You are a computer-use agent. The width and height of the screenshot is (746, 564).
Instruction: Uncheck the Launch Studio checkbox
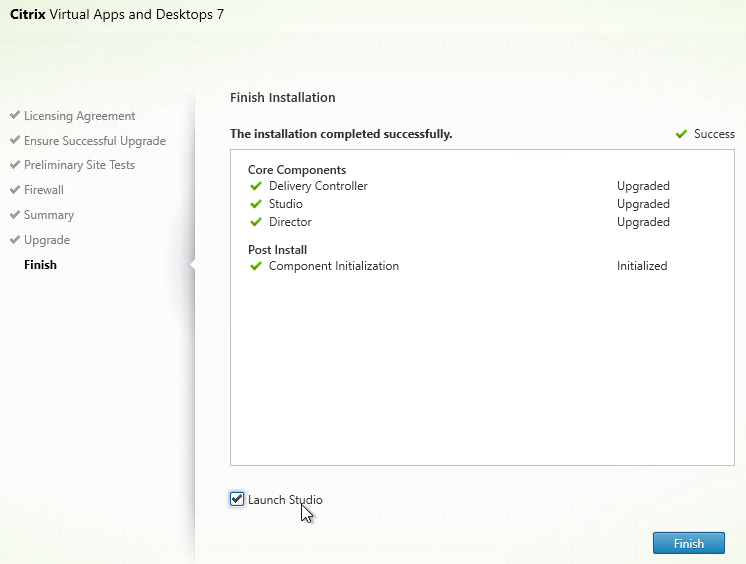tap(237, 499)
